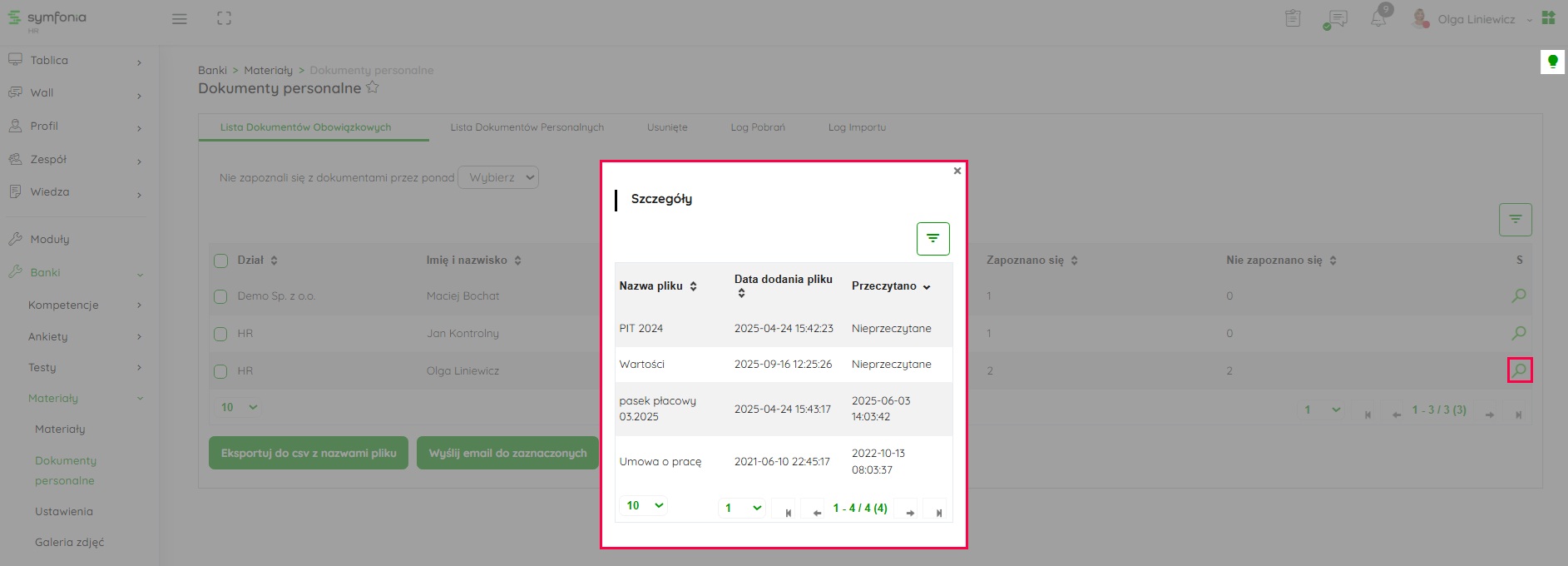Close the Szczegóły dialog
This screenshot has width=1568, height=566.
957,171
